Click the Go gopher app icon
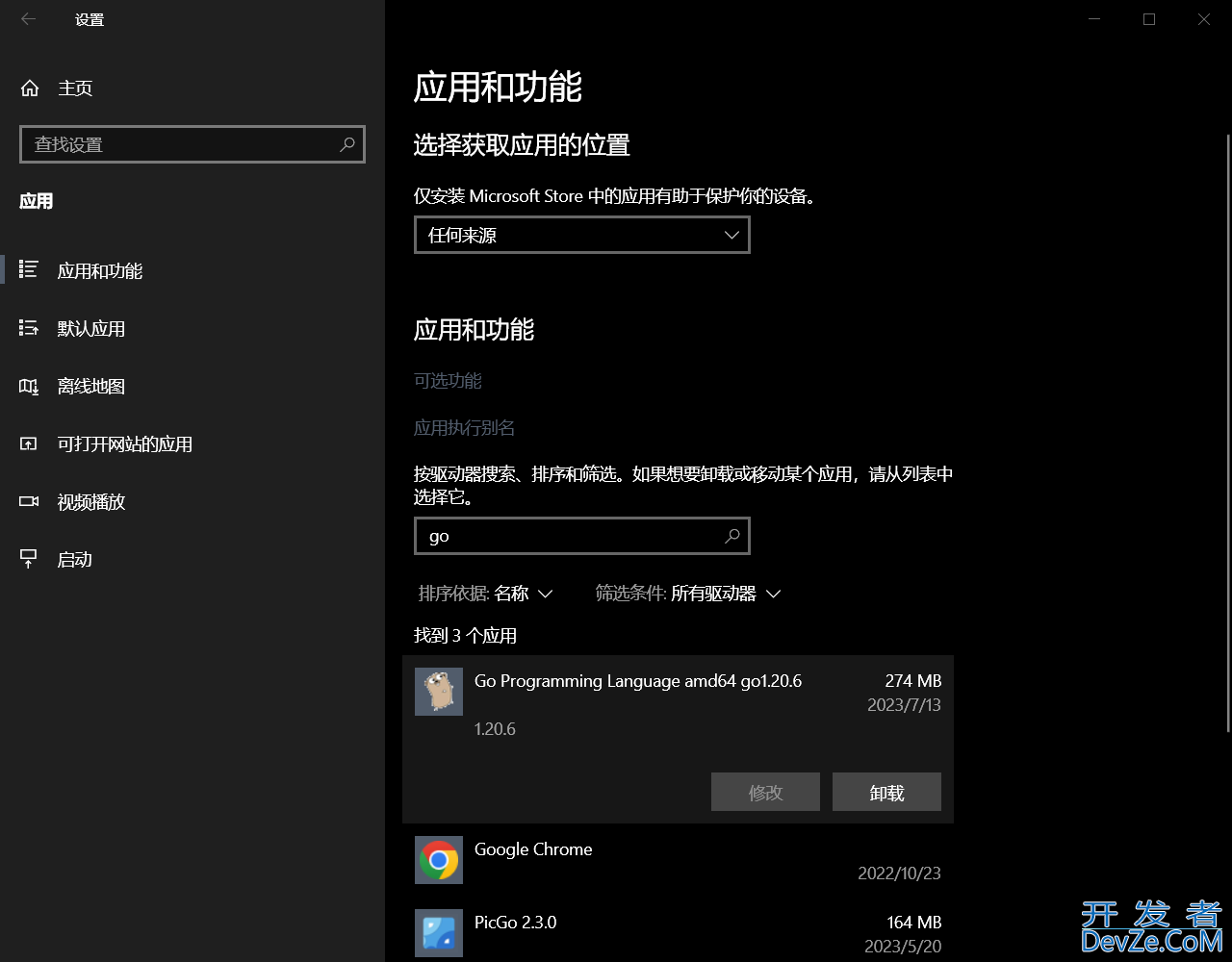Screen dimensions: 1232x962 [x=439, y=692]
